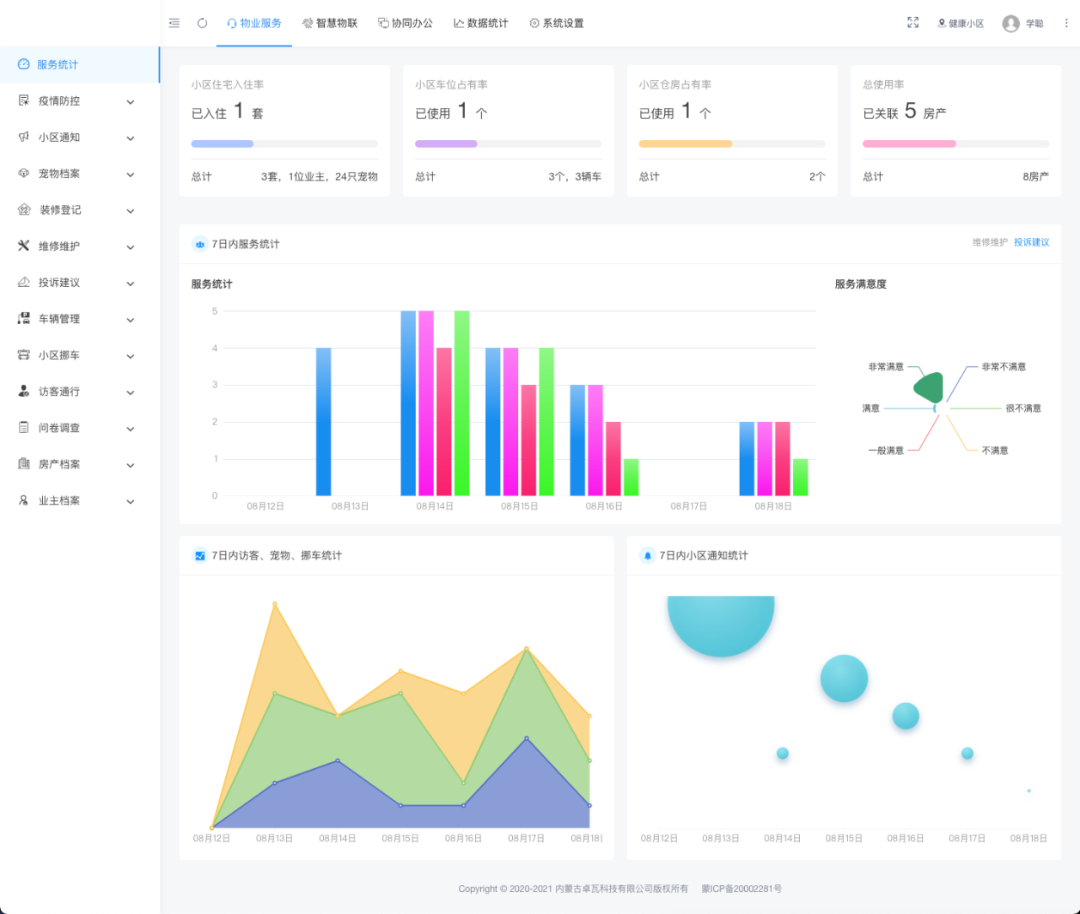
Task: Expand the 维修维护 menu chevron
Action: coord(130,247)
